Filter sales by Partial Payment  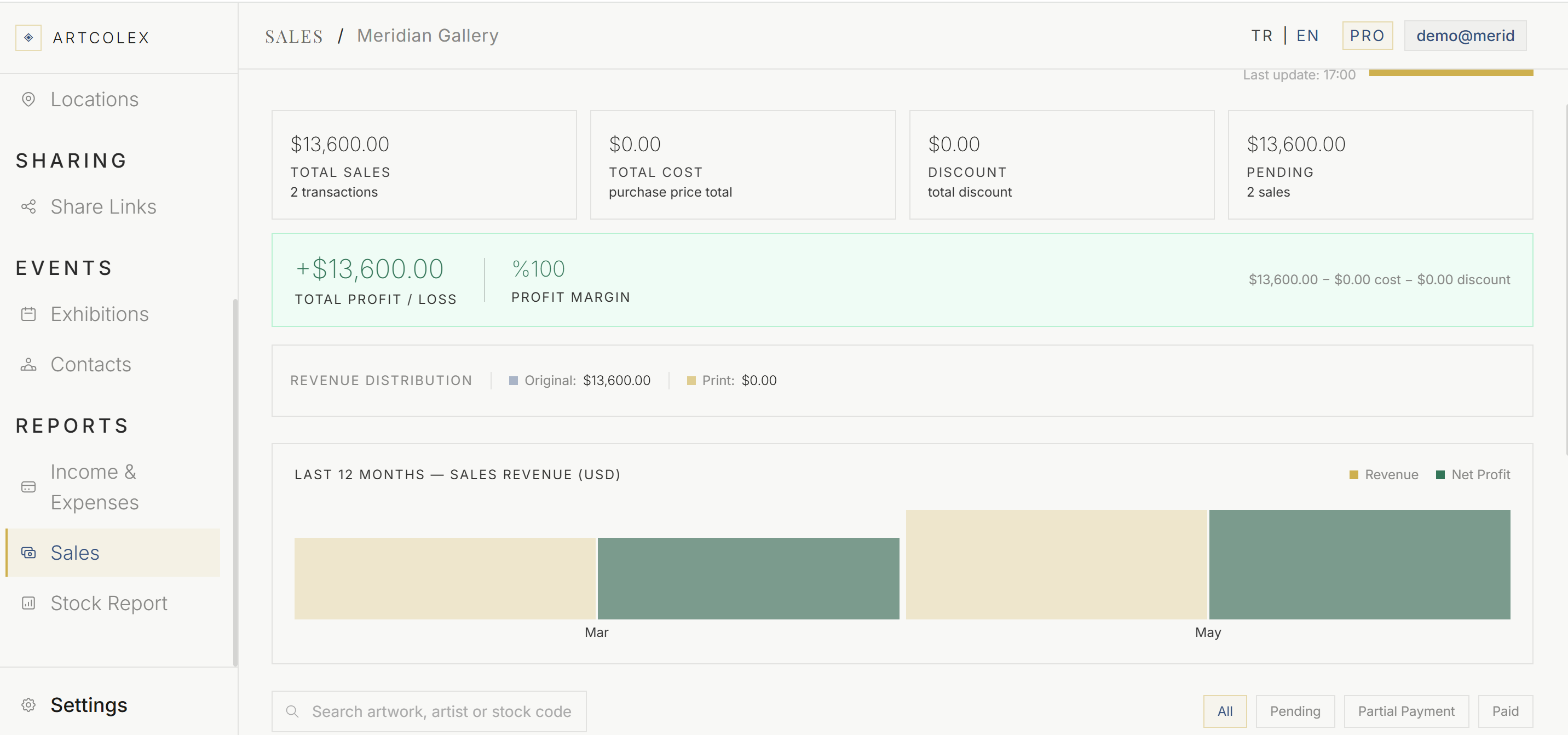1406,711
